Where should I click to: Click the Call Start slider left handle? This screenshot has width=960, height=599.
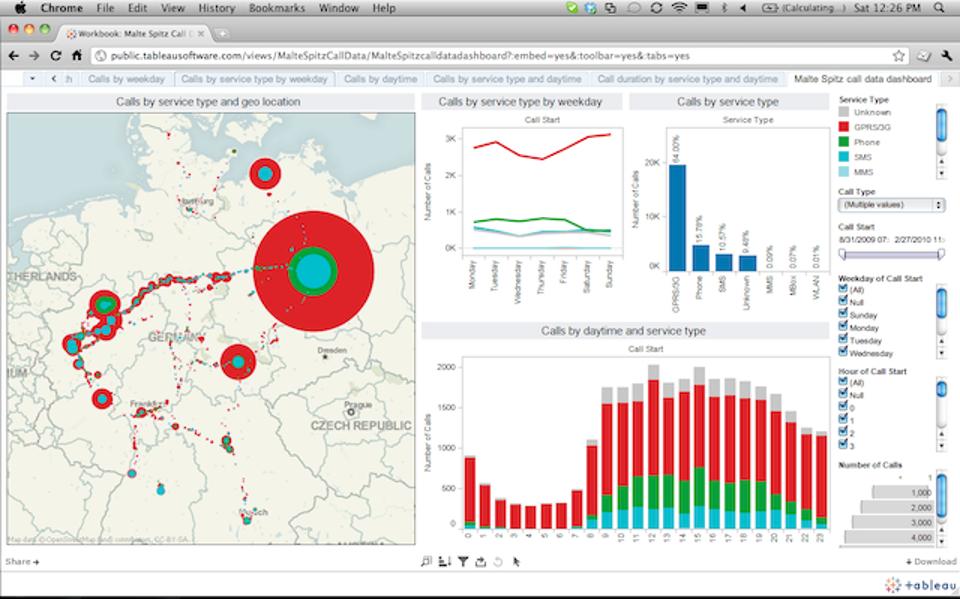(x=842, y=254)
